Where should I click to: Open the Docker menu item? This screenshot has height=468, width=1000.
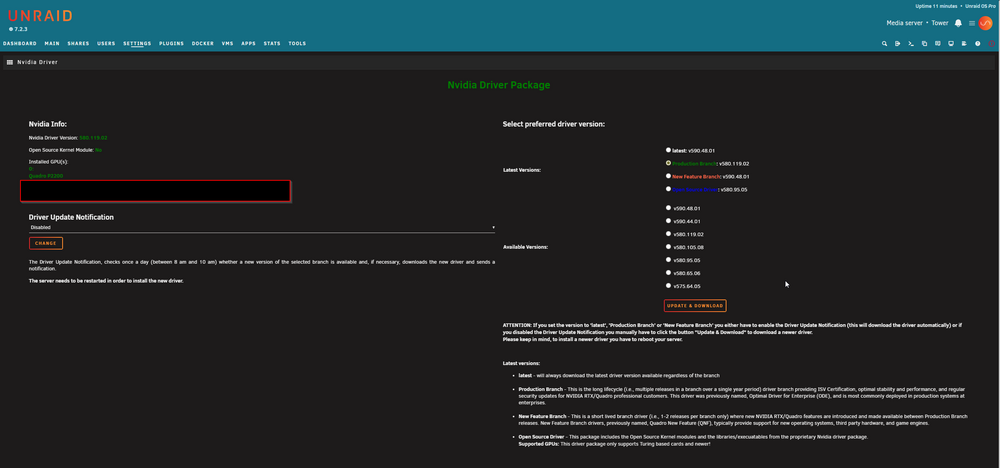pyautogui.click(x=203, y=44)
